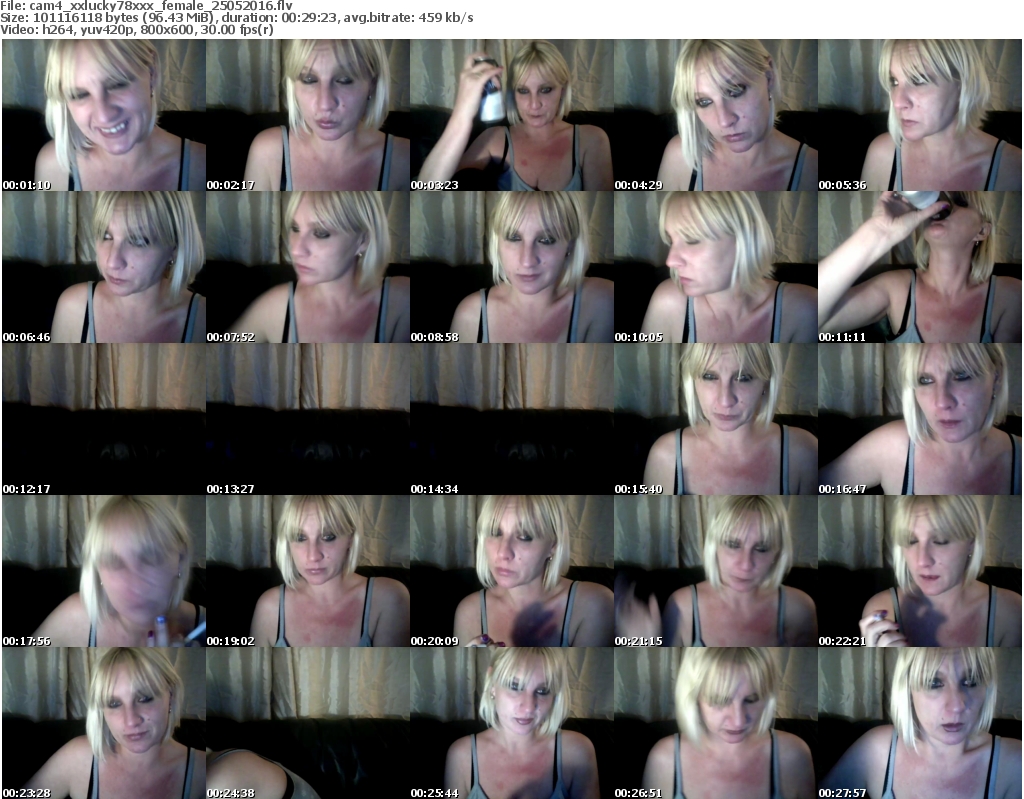Select the thumbnail stamped 00:11:11
Screen dimensions: 1024x799
(920, 267)
